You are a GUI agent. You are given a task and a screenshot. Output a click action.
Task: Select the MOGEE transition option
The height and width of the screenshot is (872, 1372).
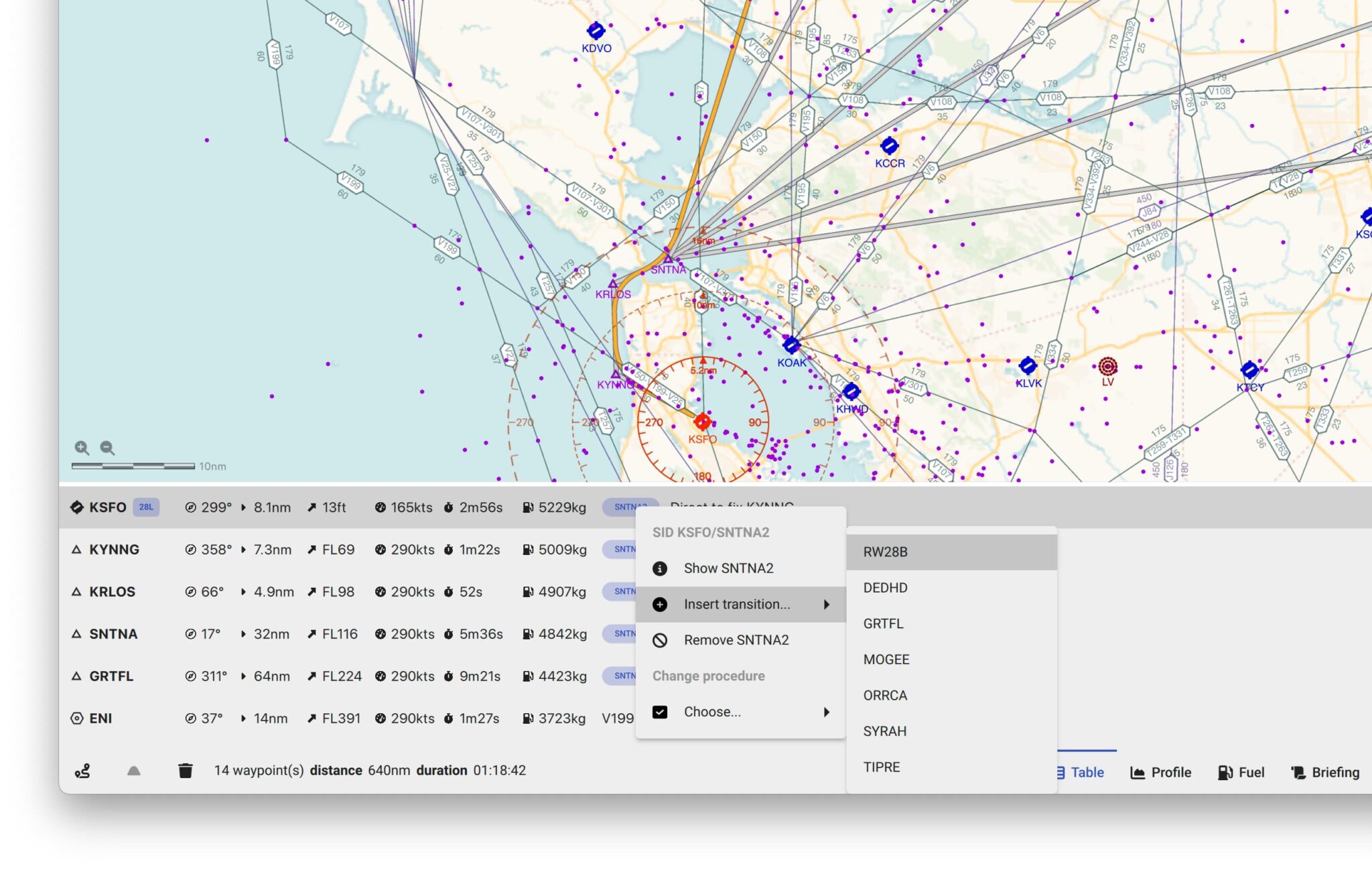click(x=887, y=660)
